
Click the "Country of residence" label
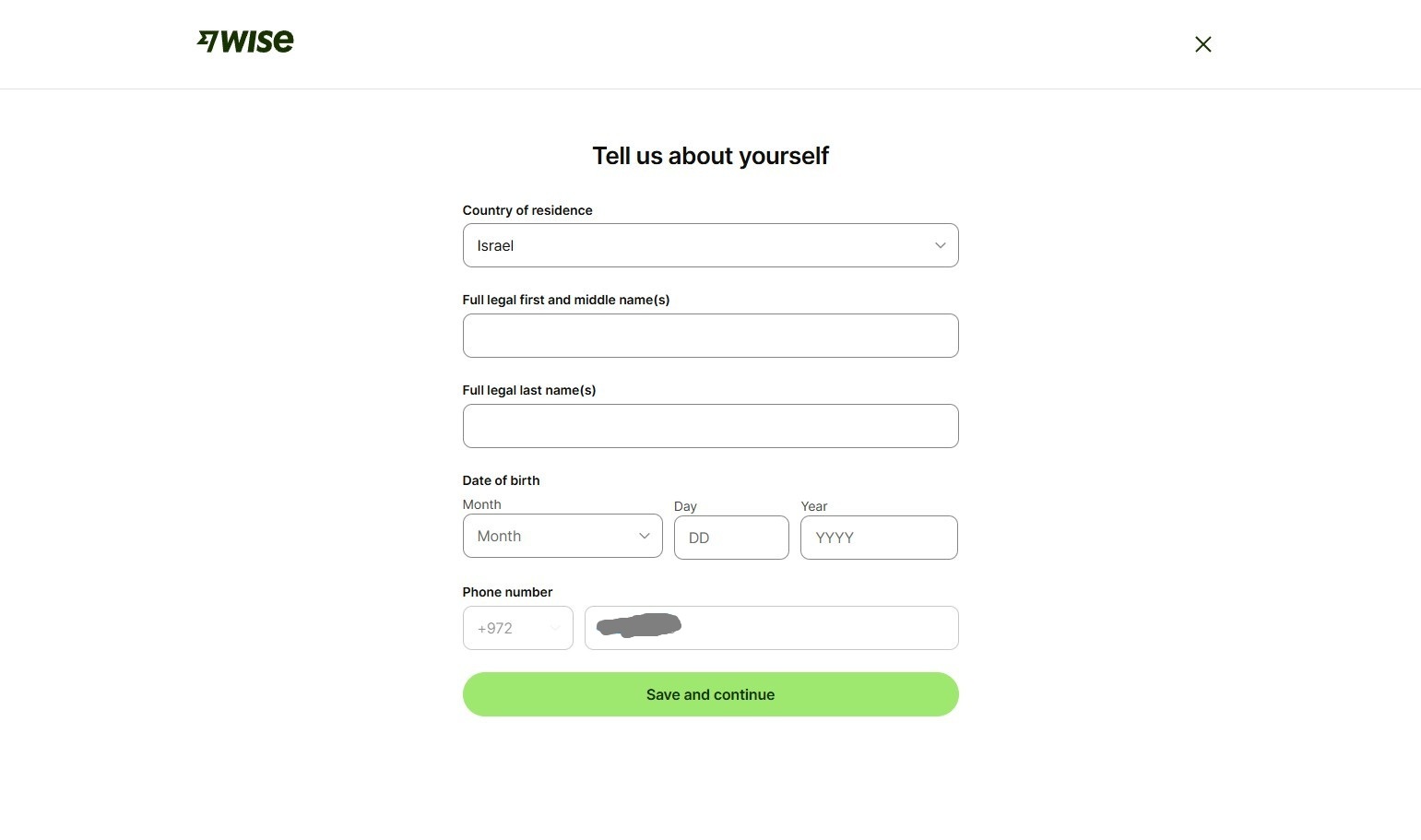click(527, 210)
